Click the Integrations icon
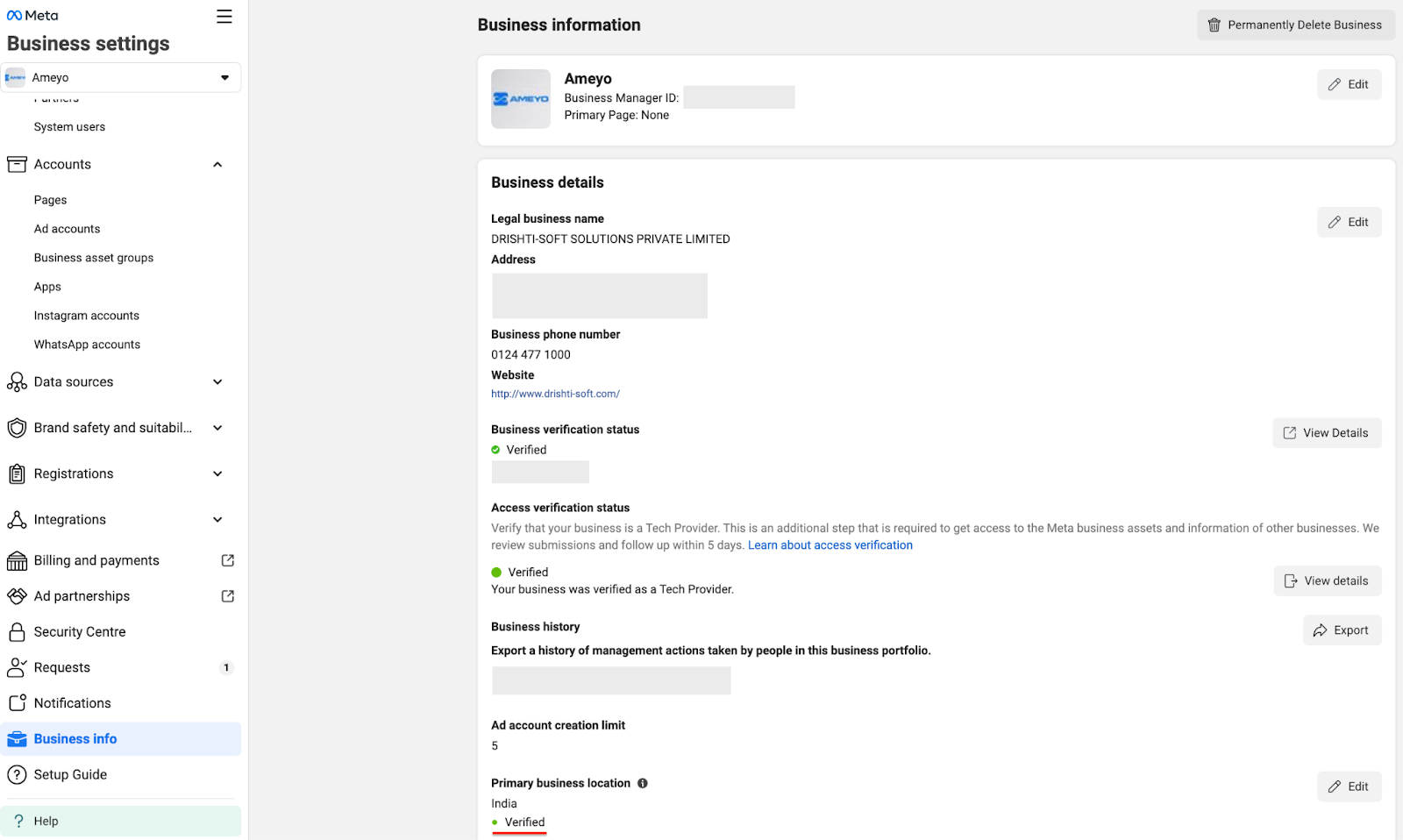 [x=17, y=520]
